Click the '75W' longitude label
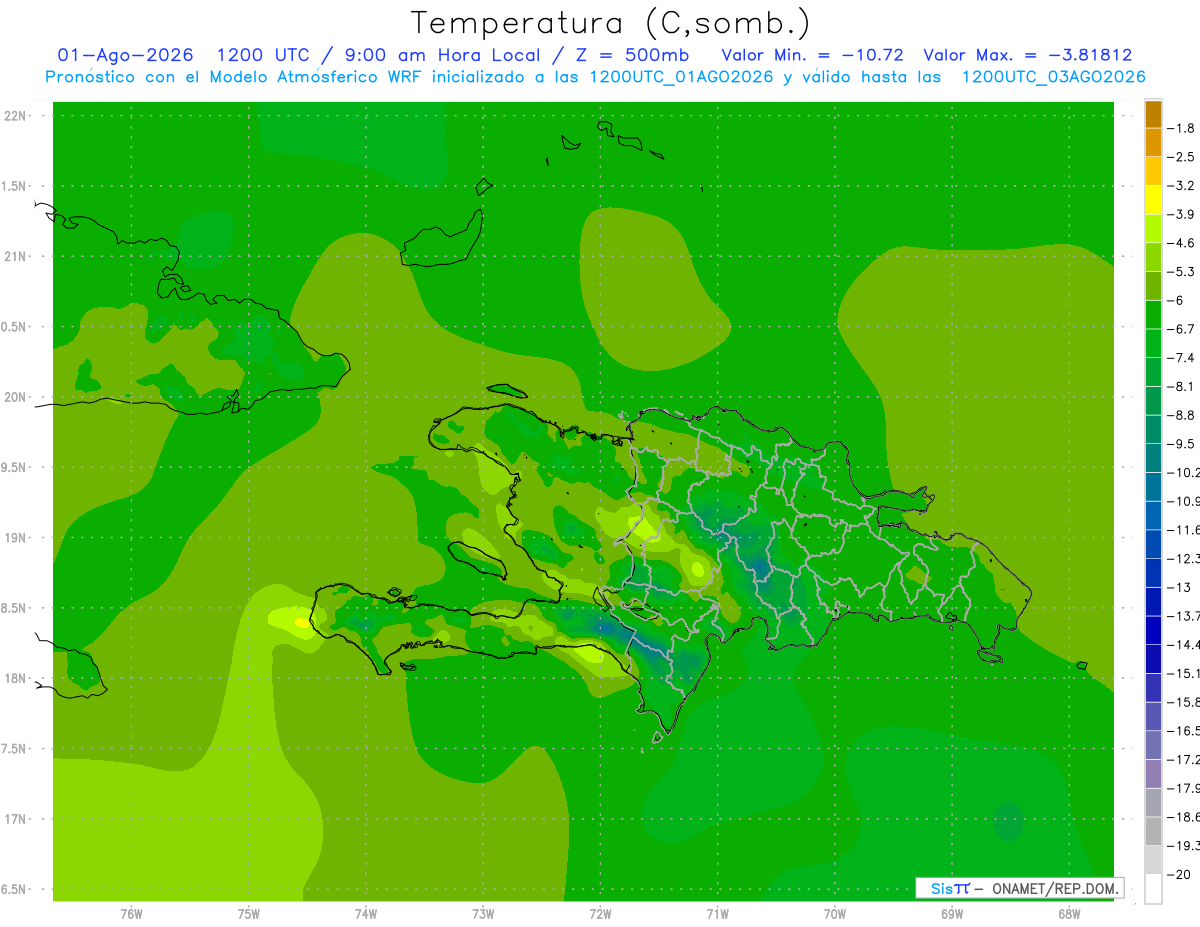 tap(248, 914)
